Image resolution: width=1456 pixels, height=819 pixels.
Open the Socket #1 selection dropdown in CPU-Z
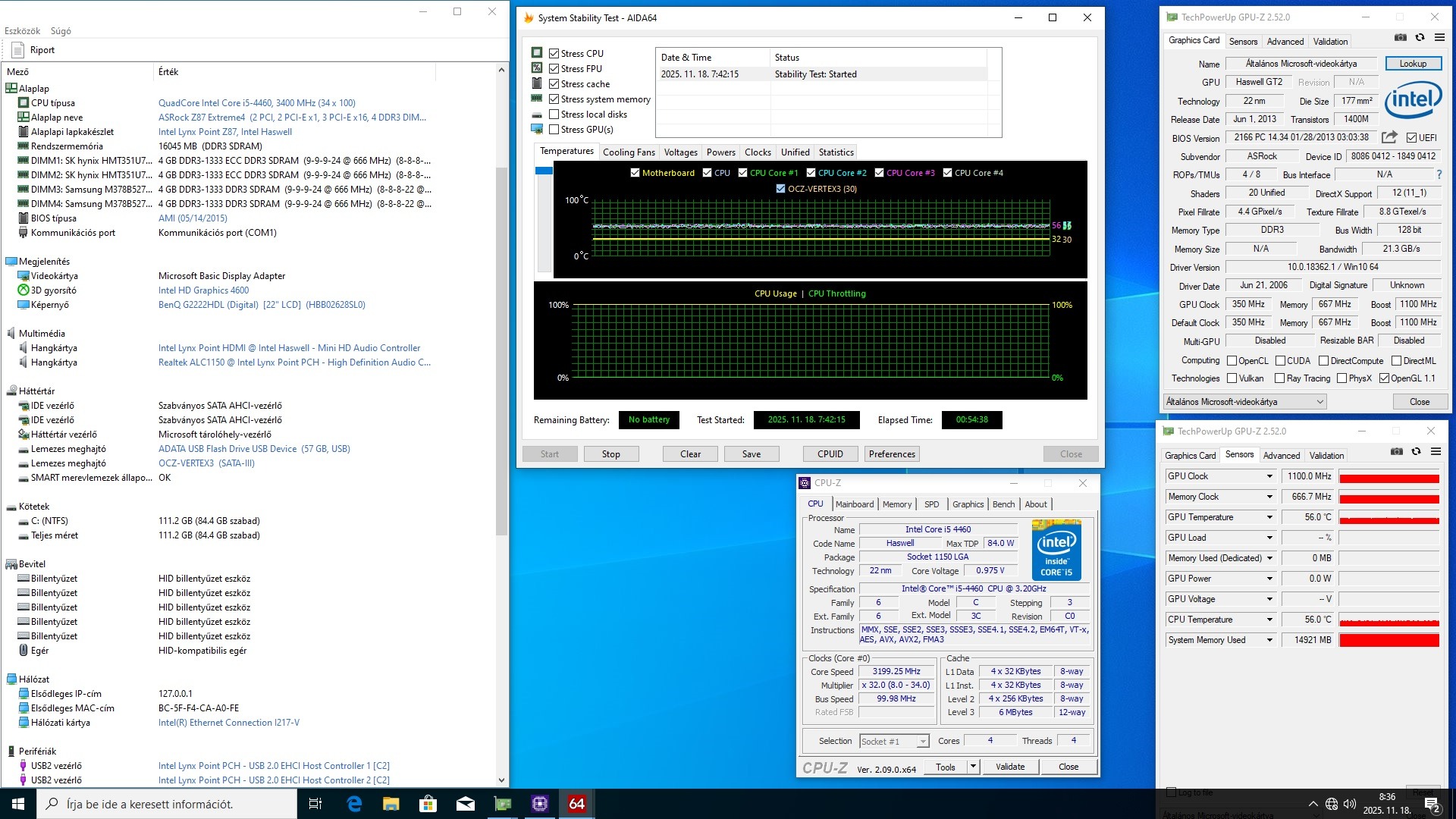point(922,742)
